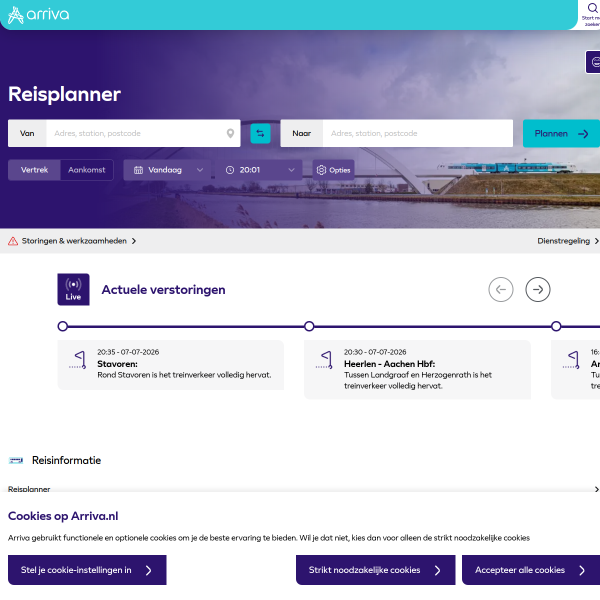Screen dimensions: 600x600
Task: Click the red warning triangle icon
Action: coord(13,241)
